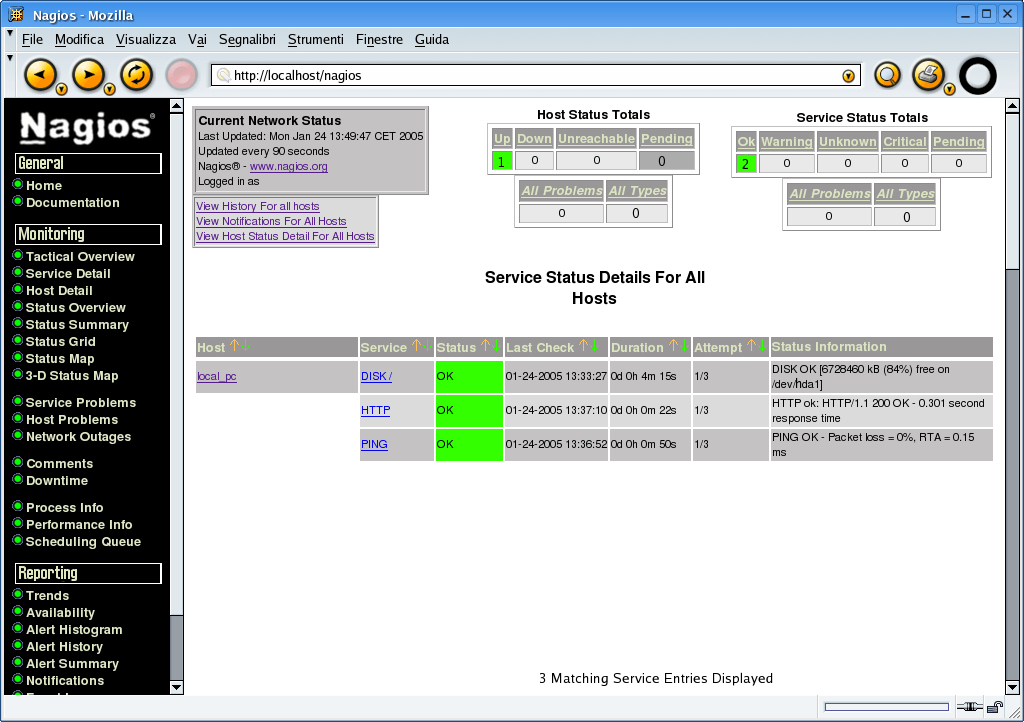Open security info via status bar padlock
Screen dimensions: 1024x722
[x=995, y=707]
